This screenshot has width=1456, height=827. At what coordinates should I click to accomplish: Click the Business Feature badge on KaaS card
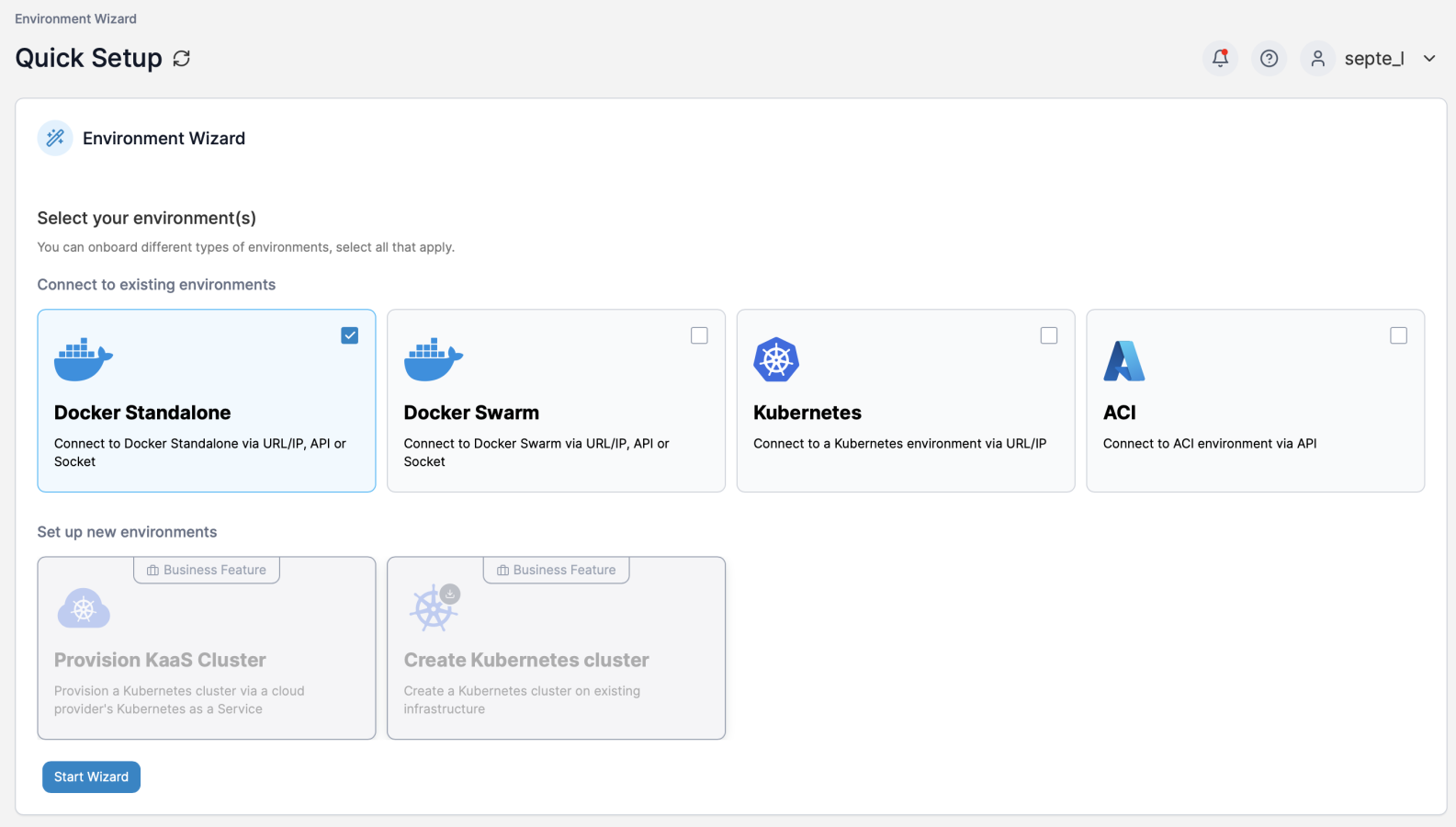pos(207,570)
